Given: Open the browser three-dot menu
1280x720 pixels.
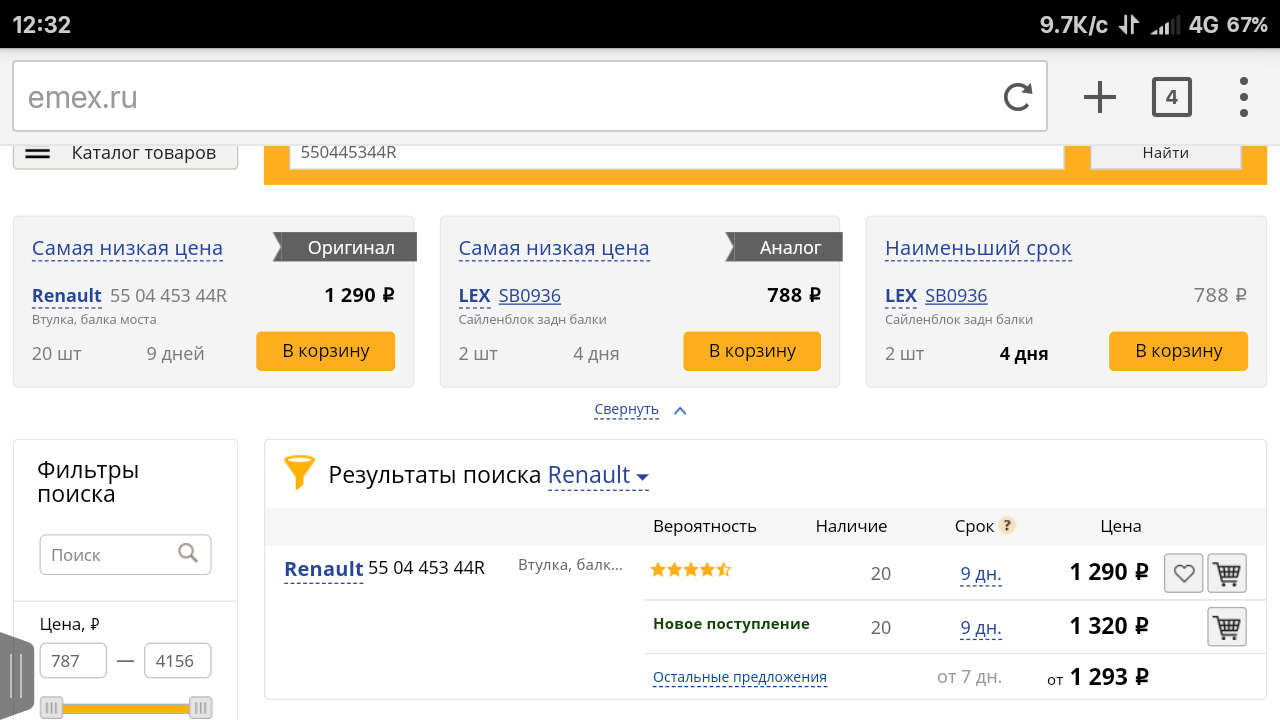Looking at the screenshot, I should coord(1243,97).
